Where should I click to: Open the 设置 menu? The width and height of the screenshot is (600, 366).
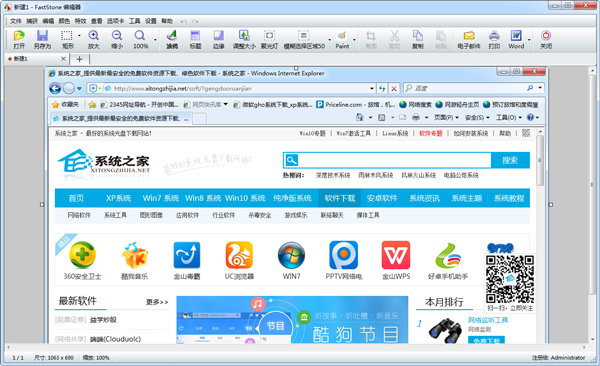(151, 21)
